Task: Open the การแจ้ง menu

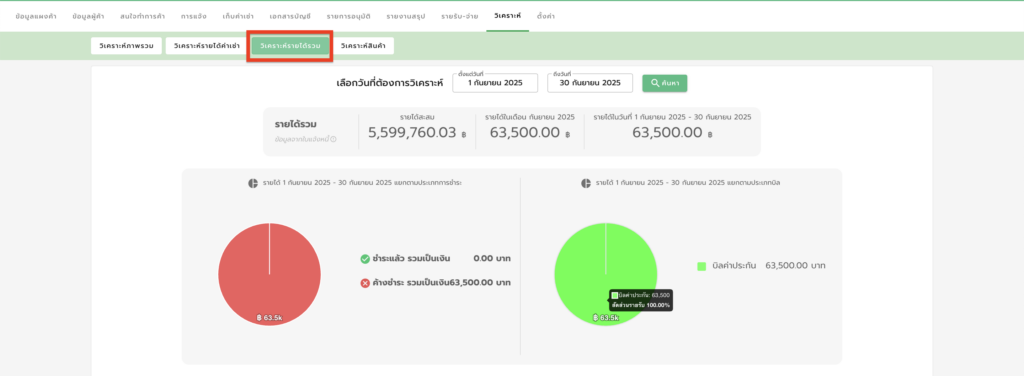Action: tap(193, 16)
